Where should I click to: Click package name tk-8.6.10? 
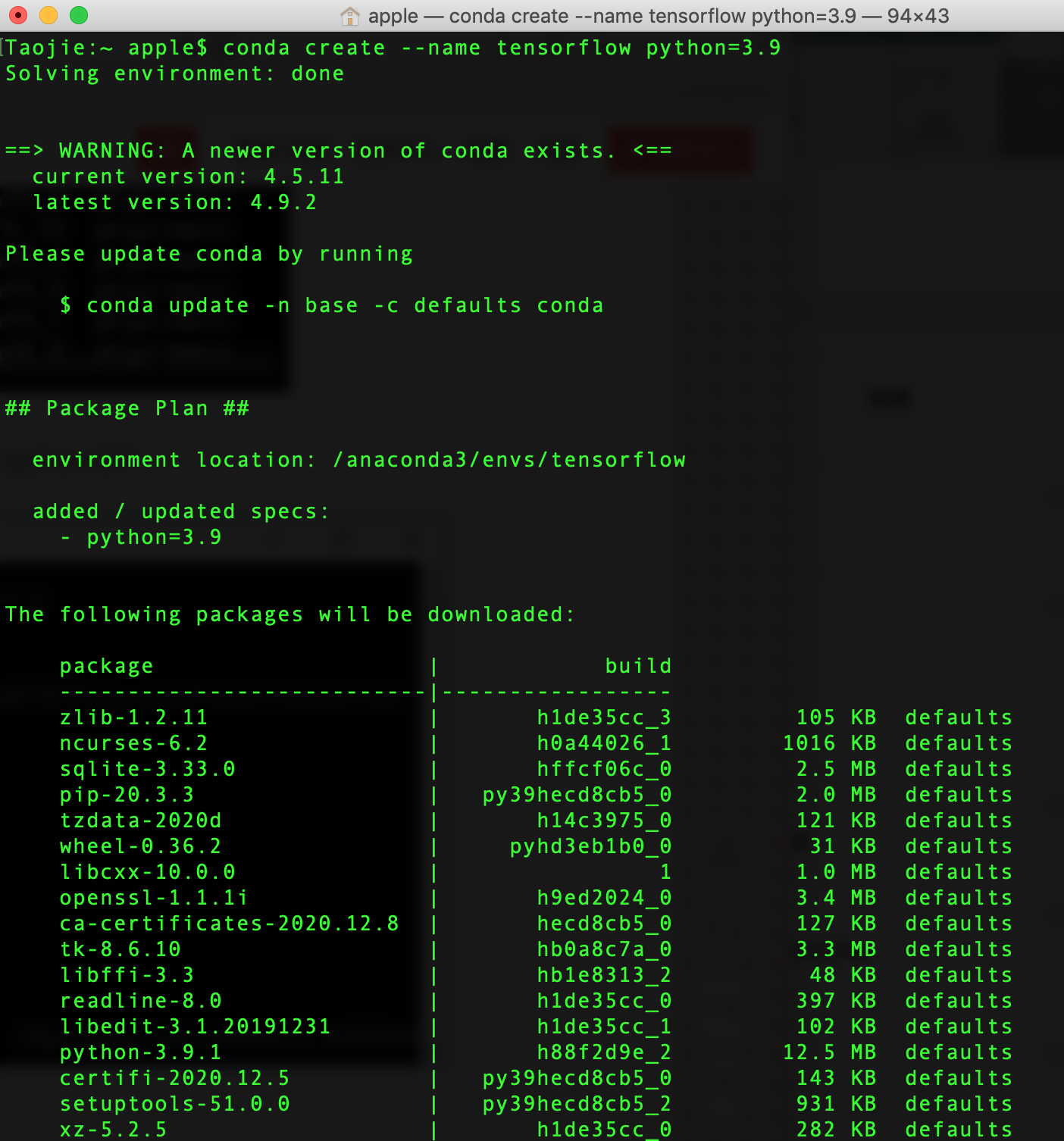(x=120, y=949)
